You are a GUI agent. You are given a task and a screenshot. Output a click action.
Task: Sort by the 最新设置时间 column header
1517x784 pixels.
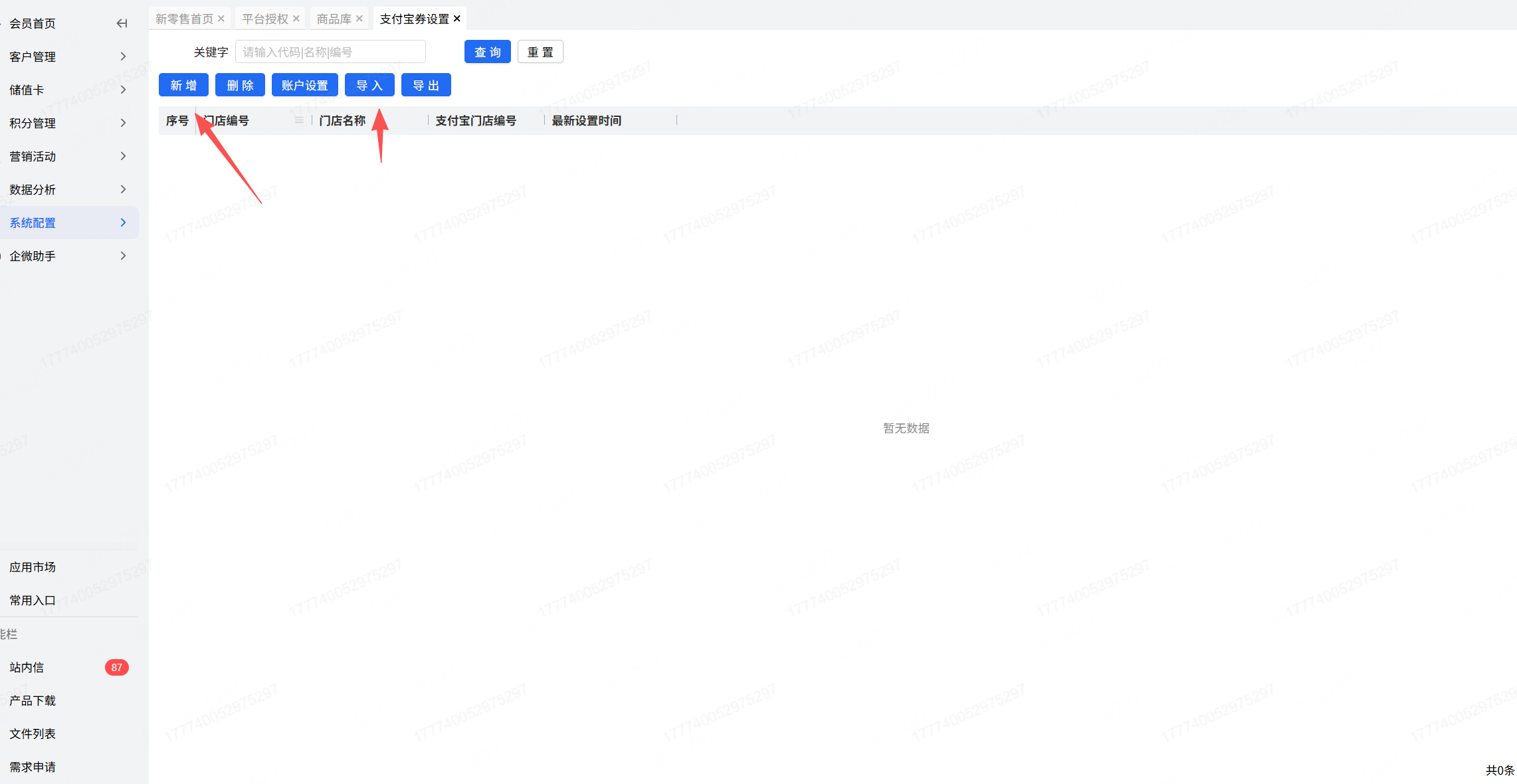586,120
